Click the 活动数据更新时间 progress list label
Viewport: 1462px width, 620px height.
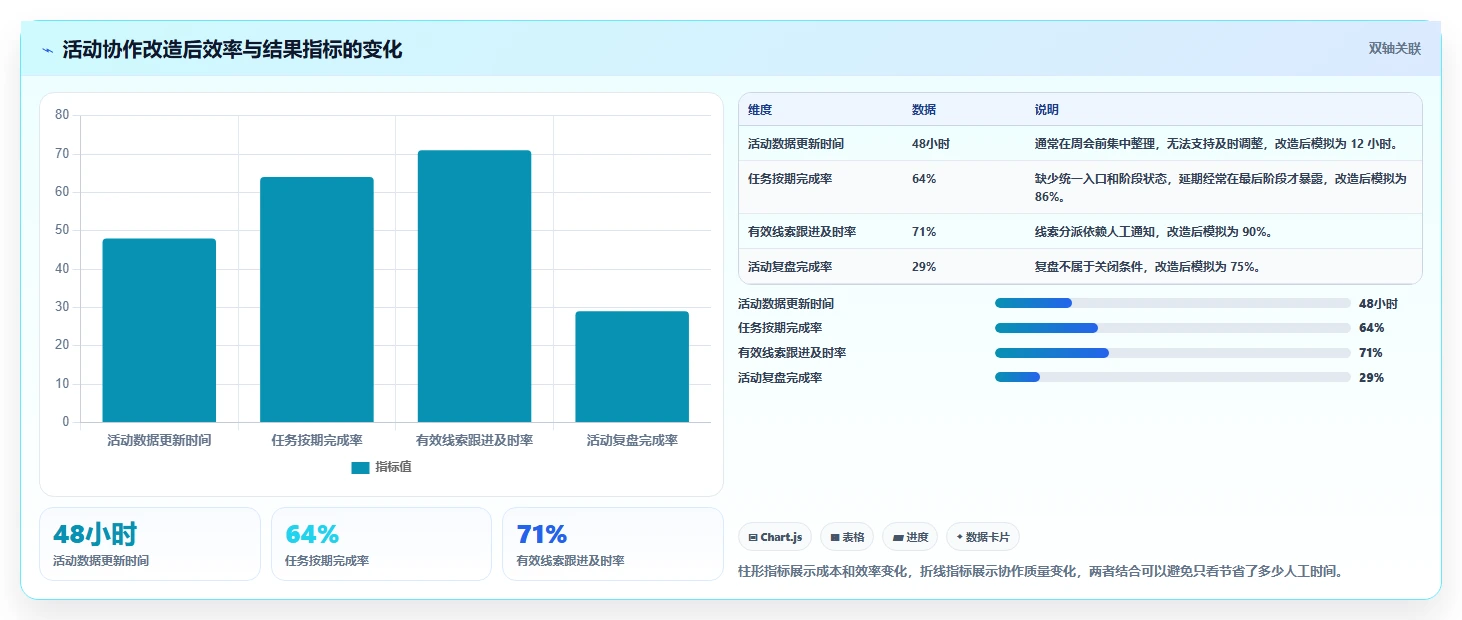(x=786, y=304)
